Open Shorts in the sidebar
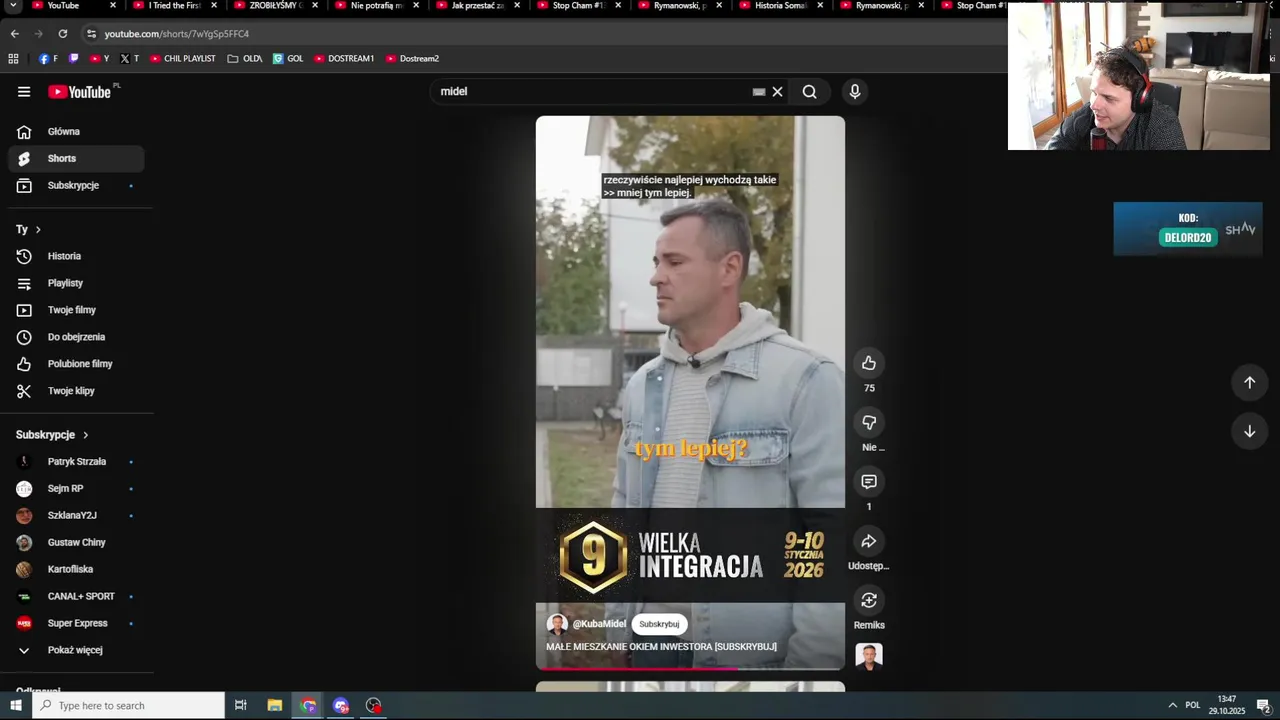This screenshot has width=1280, height=720. (76, 159)
